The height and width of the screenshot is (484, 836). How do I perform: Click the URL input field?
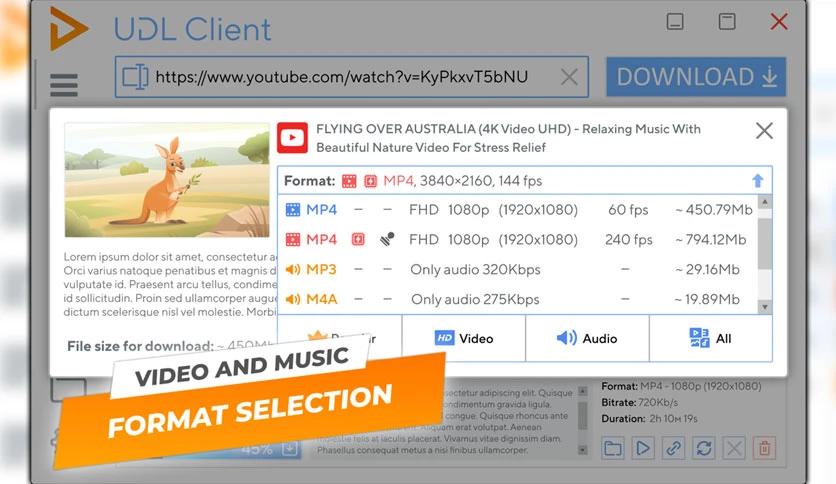click(x=352, y=77)
